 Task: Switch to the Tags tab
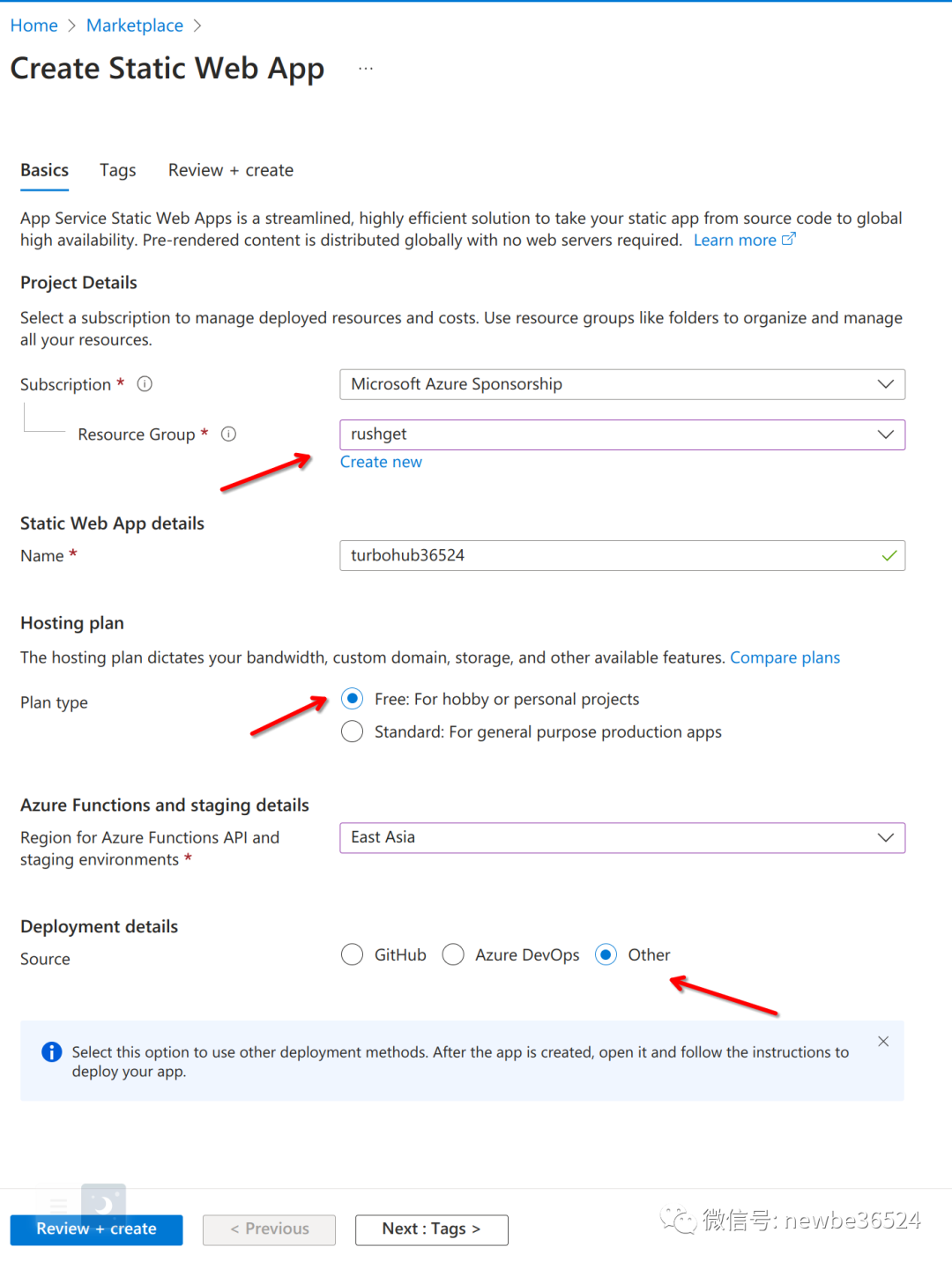pyautogui.click(x=118, y=171)
